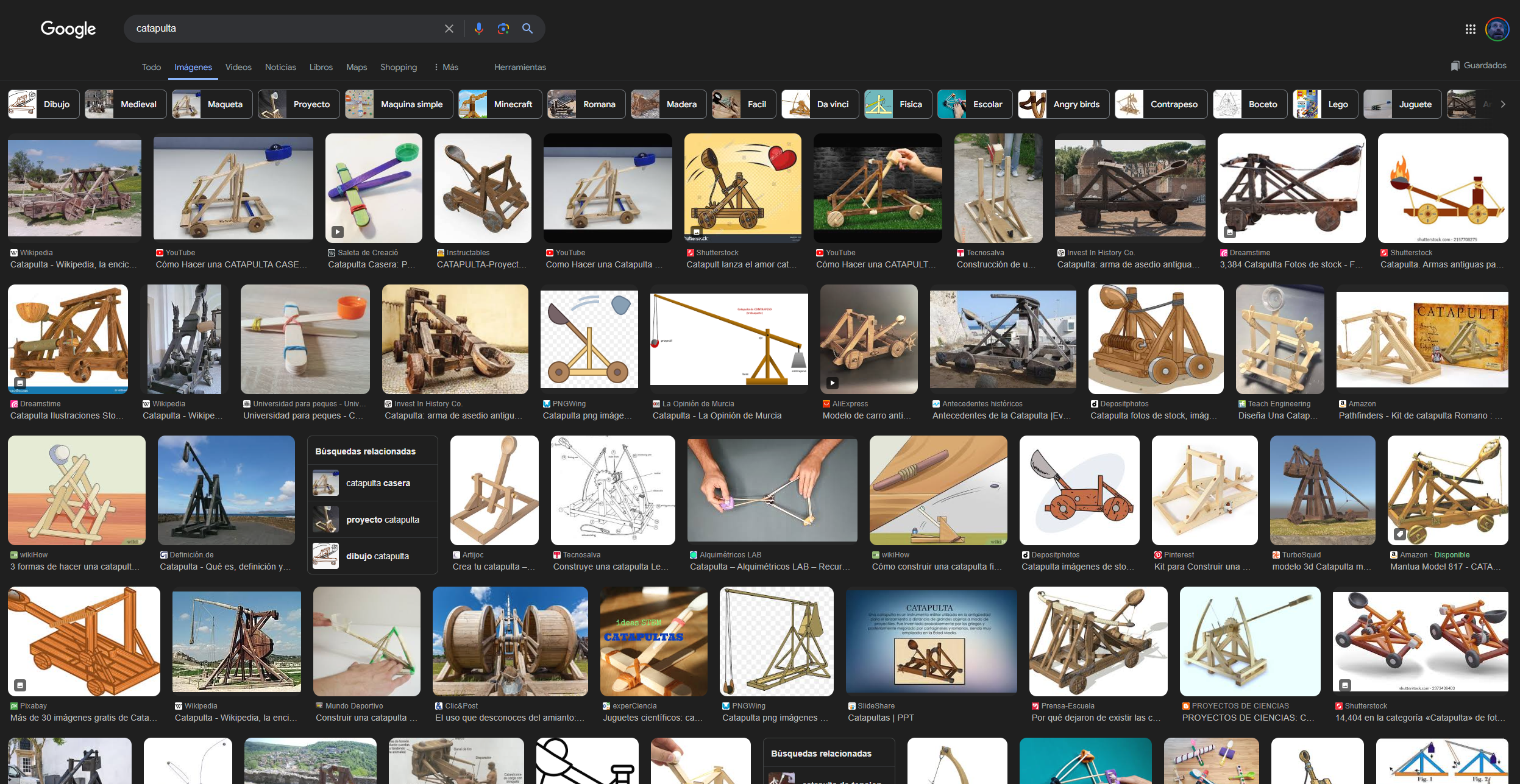
Task: Open experCiencia ideas STEM catapultas thumbnail
Action: [x=654, y=641]
